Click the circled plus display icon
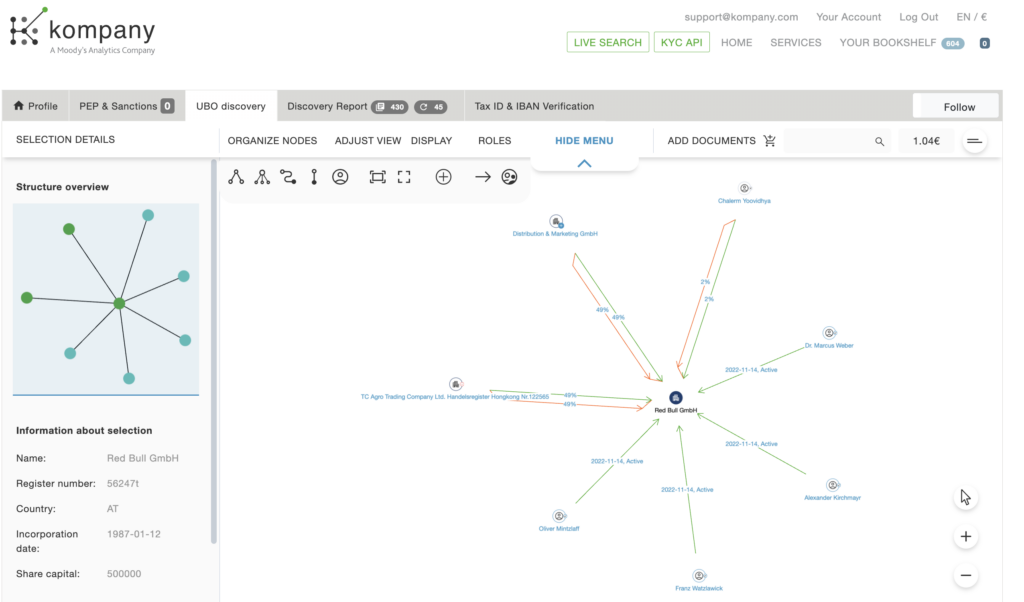The image size is (1024, 602). [444, 177]
